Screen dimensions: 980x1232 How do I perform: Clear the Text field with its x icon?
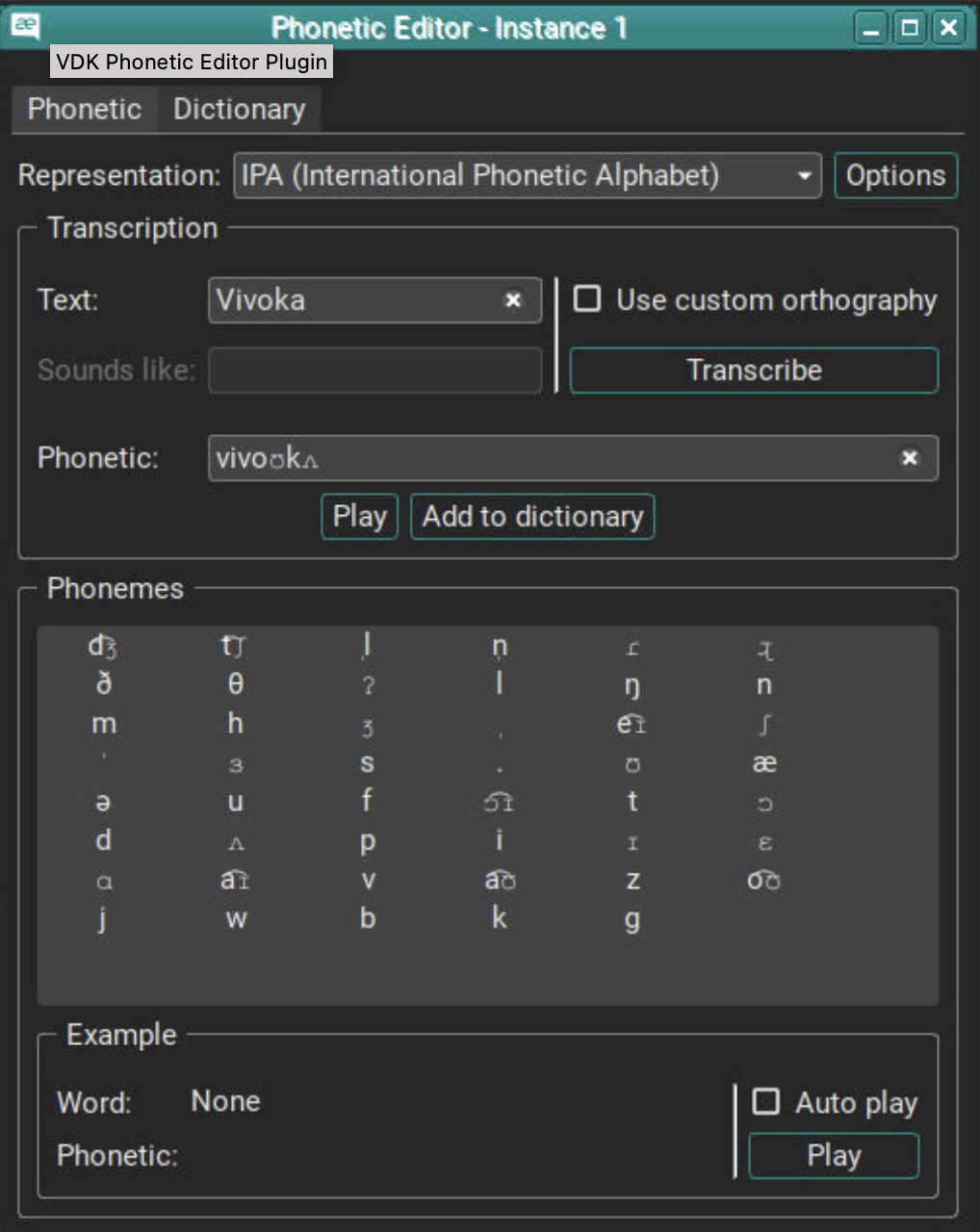pos(513,300)
